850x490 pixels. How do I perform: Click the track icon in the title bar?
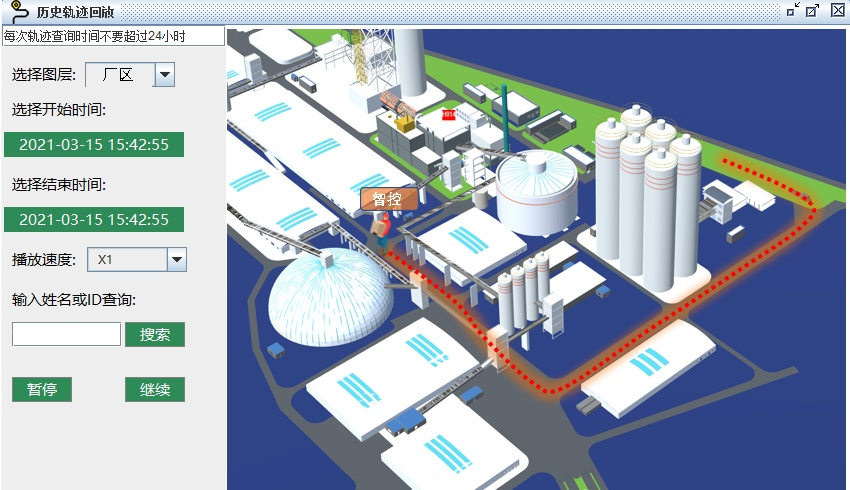pos(19,11)
